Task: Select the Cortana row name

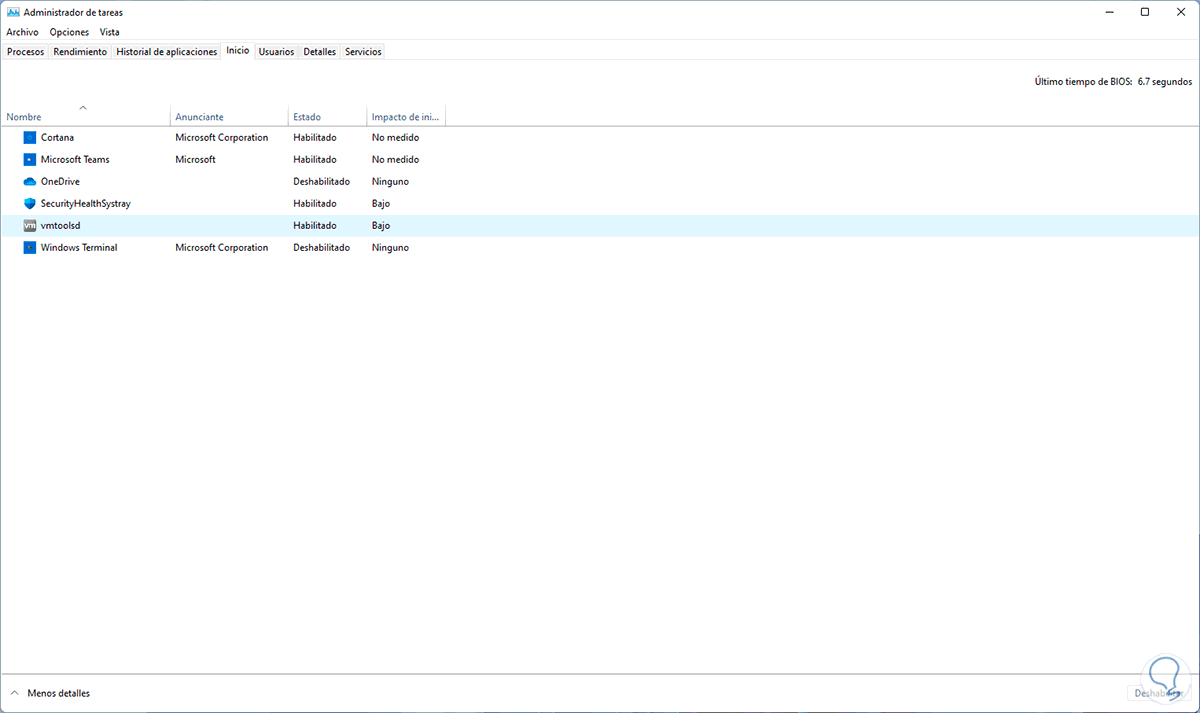Action: click(x=57, y=137)
